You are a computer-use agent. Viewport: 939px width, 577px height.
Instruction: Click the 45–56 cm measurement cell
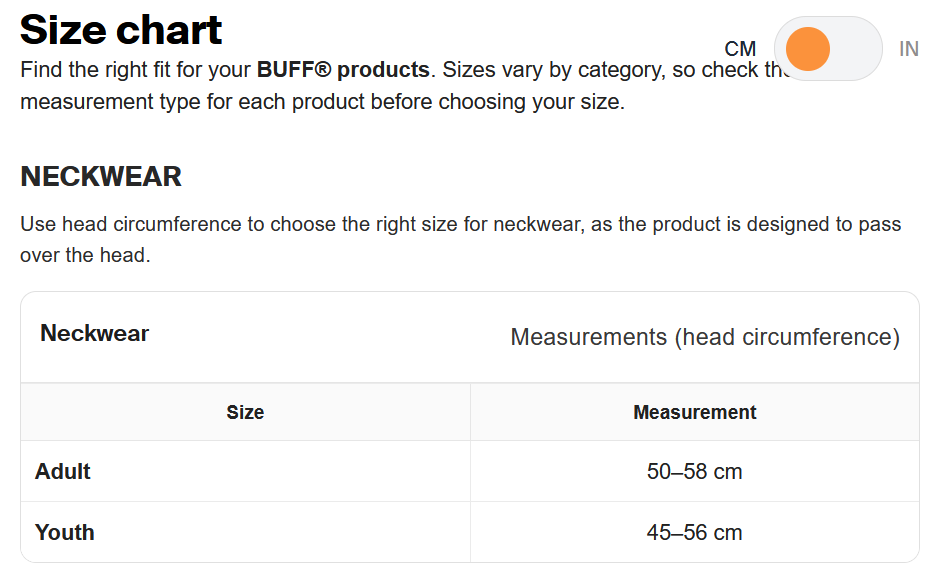click(695, 532)
